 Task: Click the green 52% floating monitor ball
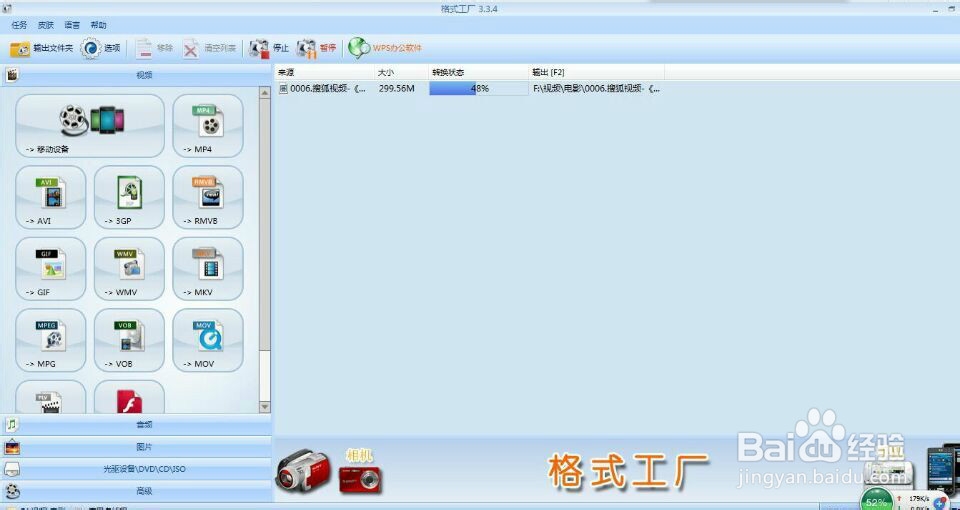pos(876,500)
